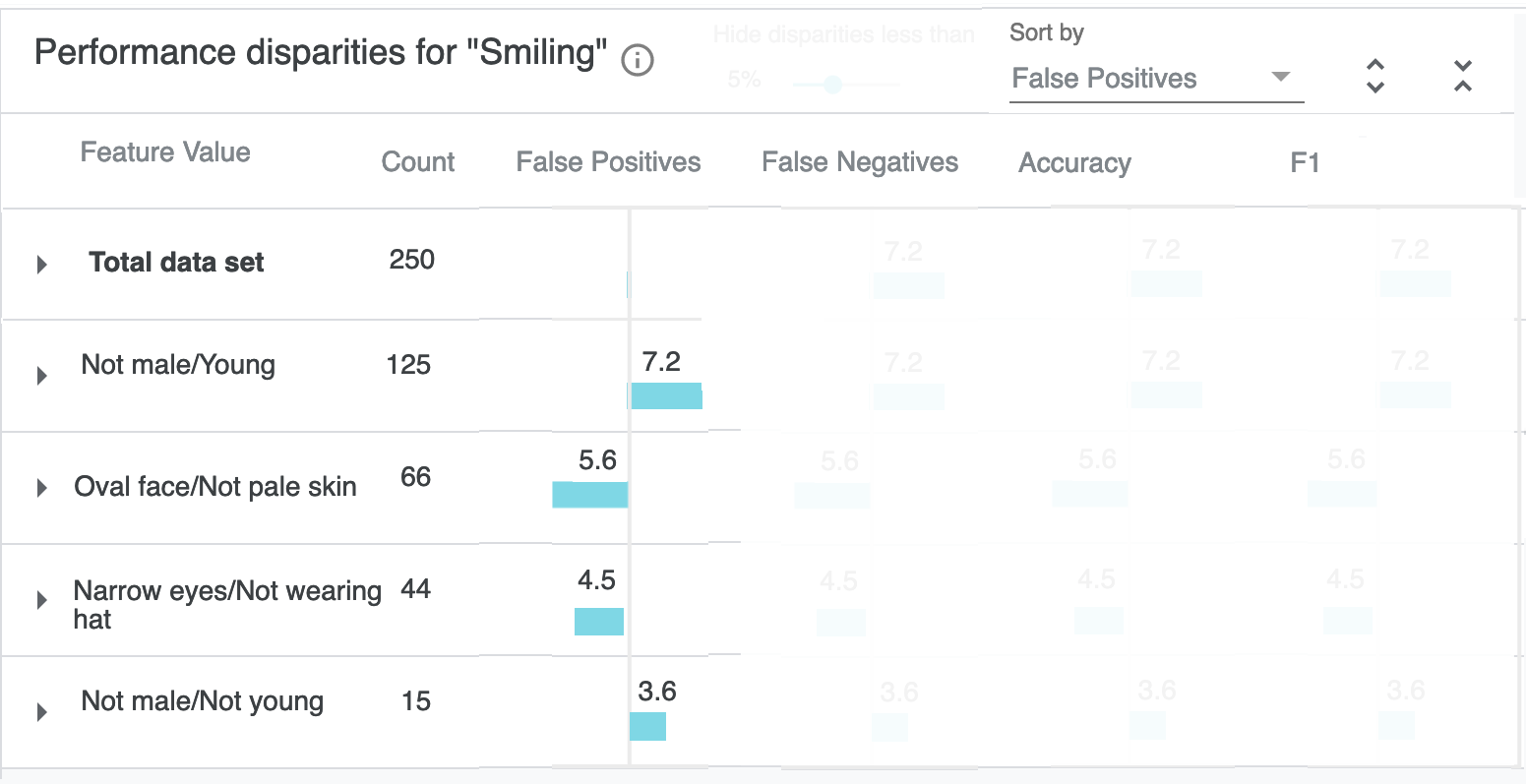This screenshot has height=784, width=1526.
Task: Click the 5.6 false positives bar
Action: [590, 495]
